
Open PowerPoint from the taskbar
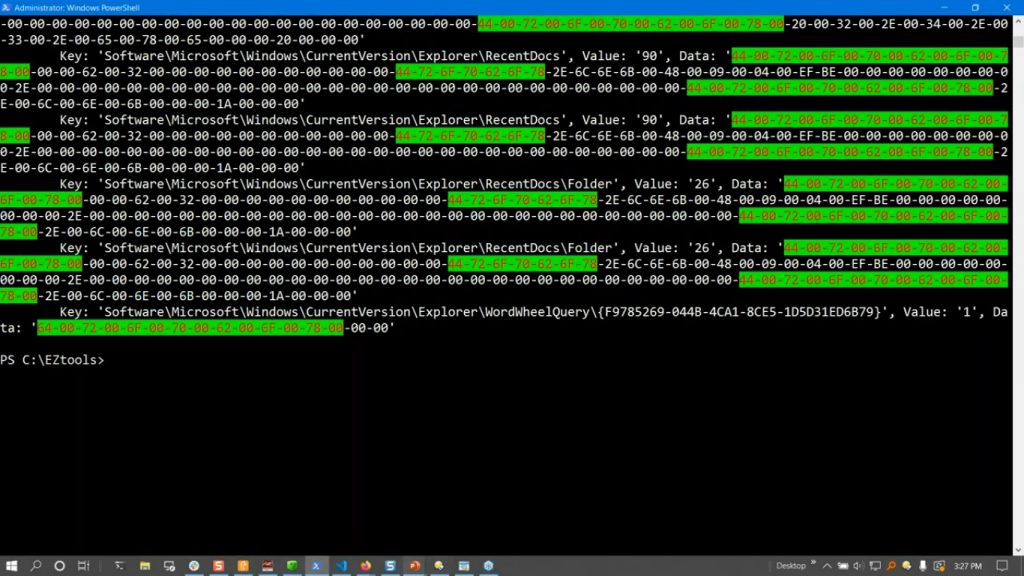pyautogui.click(x=414, y=566)
